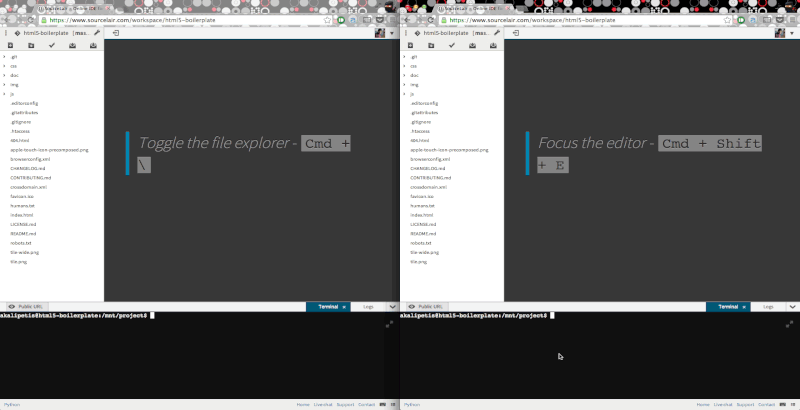Click the sidebar toggle icon in left window toolbar
Image resolution: width=800 pixels, height=410 pixels.
click(x=116, y=33)
